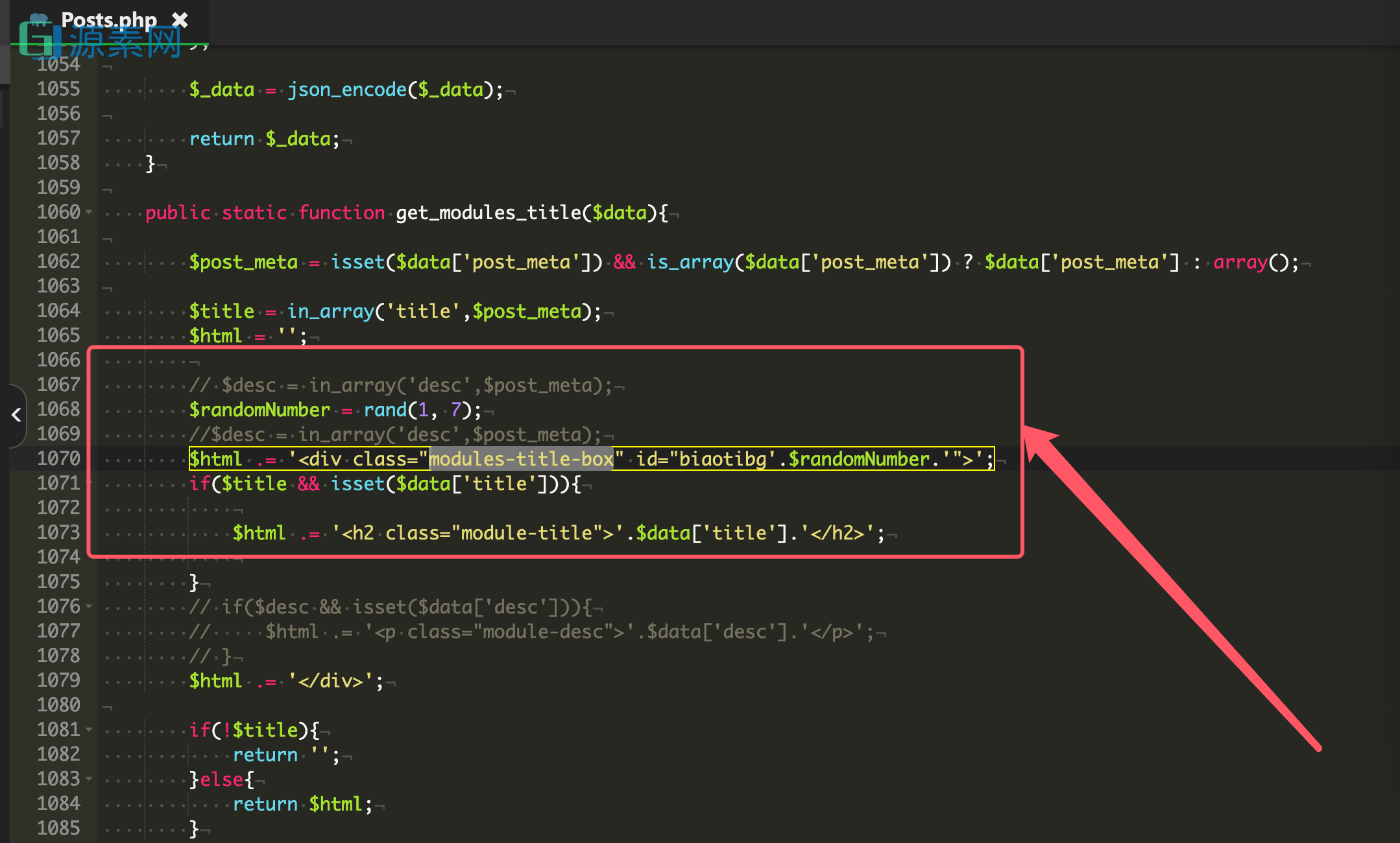Click $randomNumber variable on line 1070
The image size is (1400, 843).
click(x=858, y=459)
